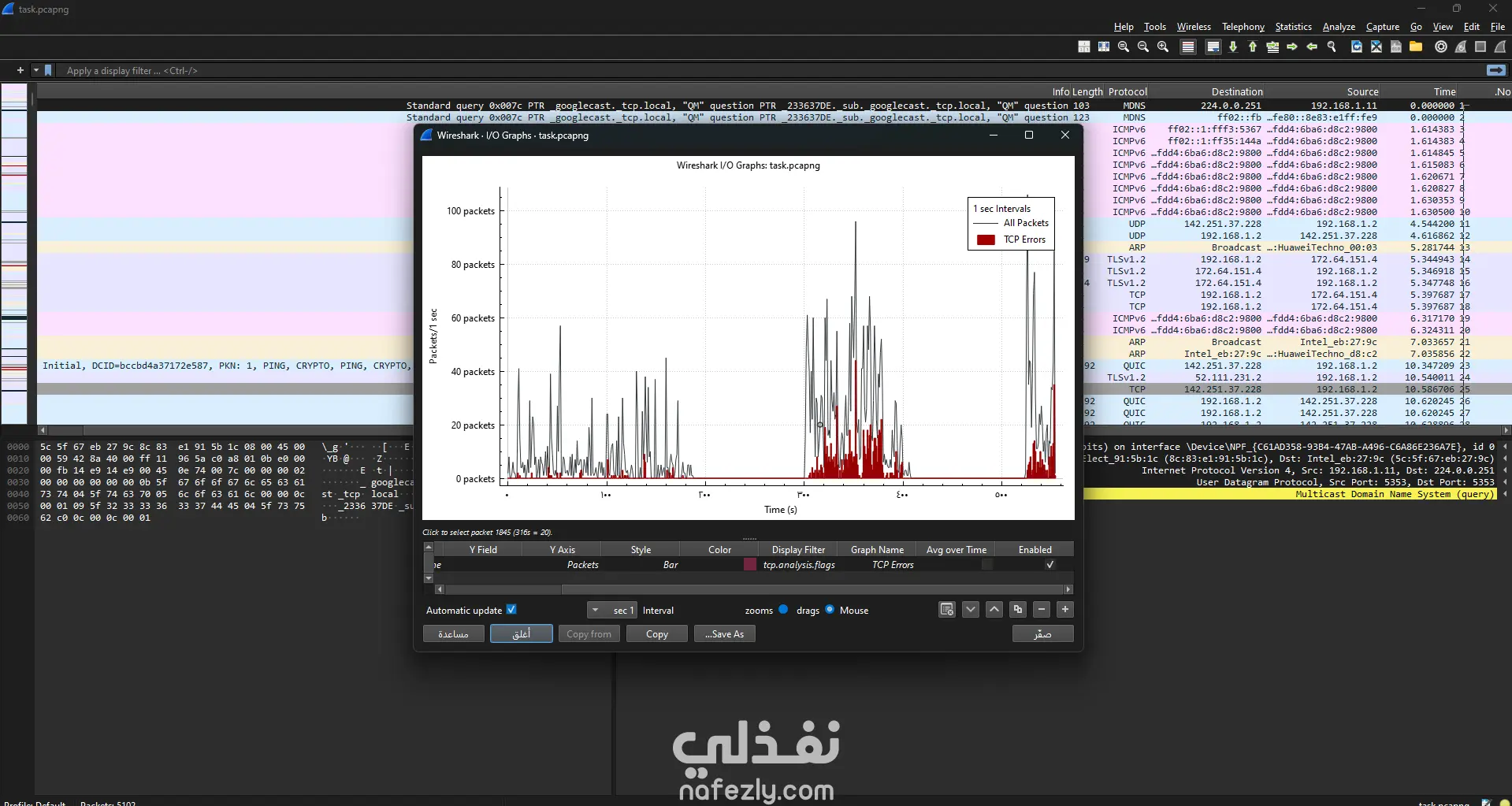Stop the running capture with the square icon
The width and height of the screenshot is (1512, 806).
coord(1480,47)
